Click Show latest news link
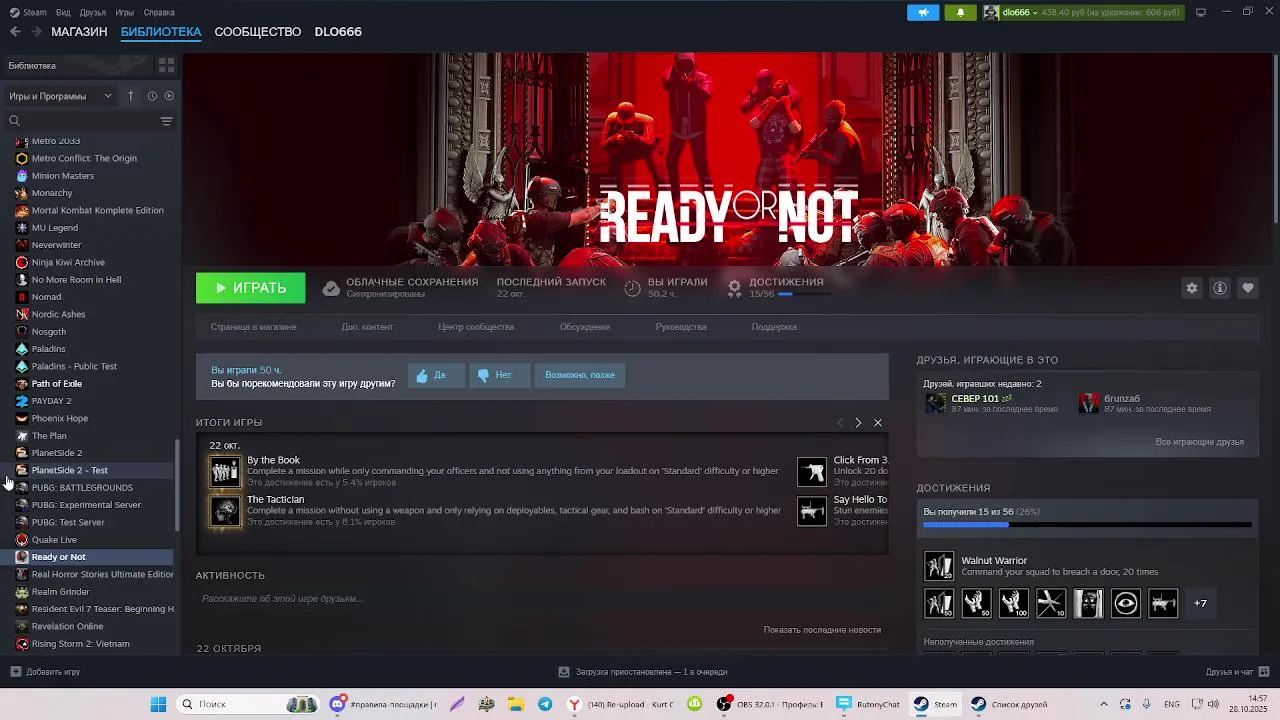Image resolution: width=1280 pixels, height=720 pixels. 822,630
